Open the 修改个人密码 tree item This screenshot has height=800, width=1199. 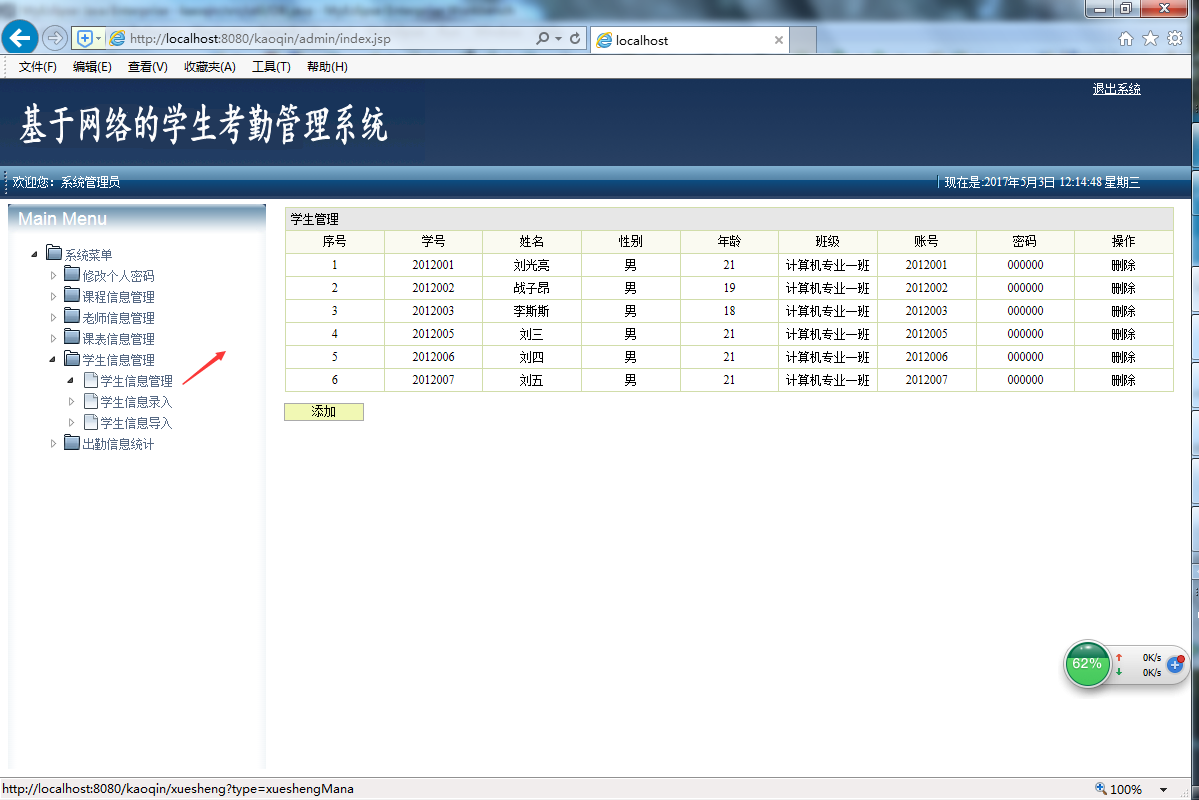pyautogui.click(x=119, y=275)
